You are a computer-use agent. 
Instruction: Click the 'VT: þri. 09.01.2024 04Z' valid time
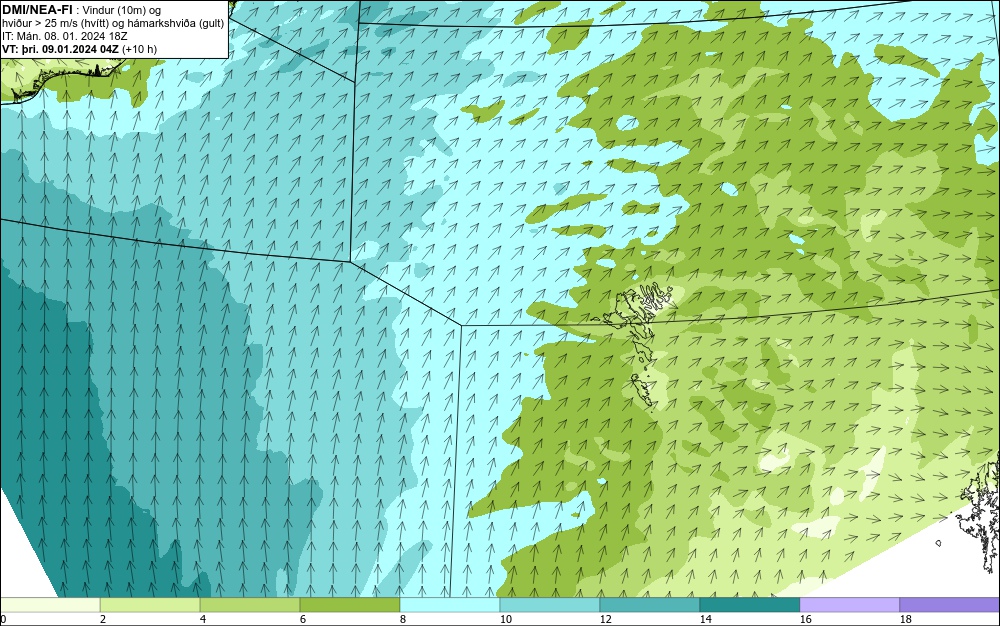point(60,49)
